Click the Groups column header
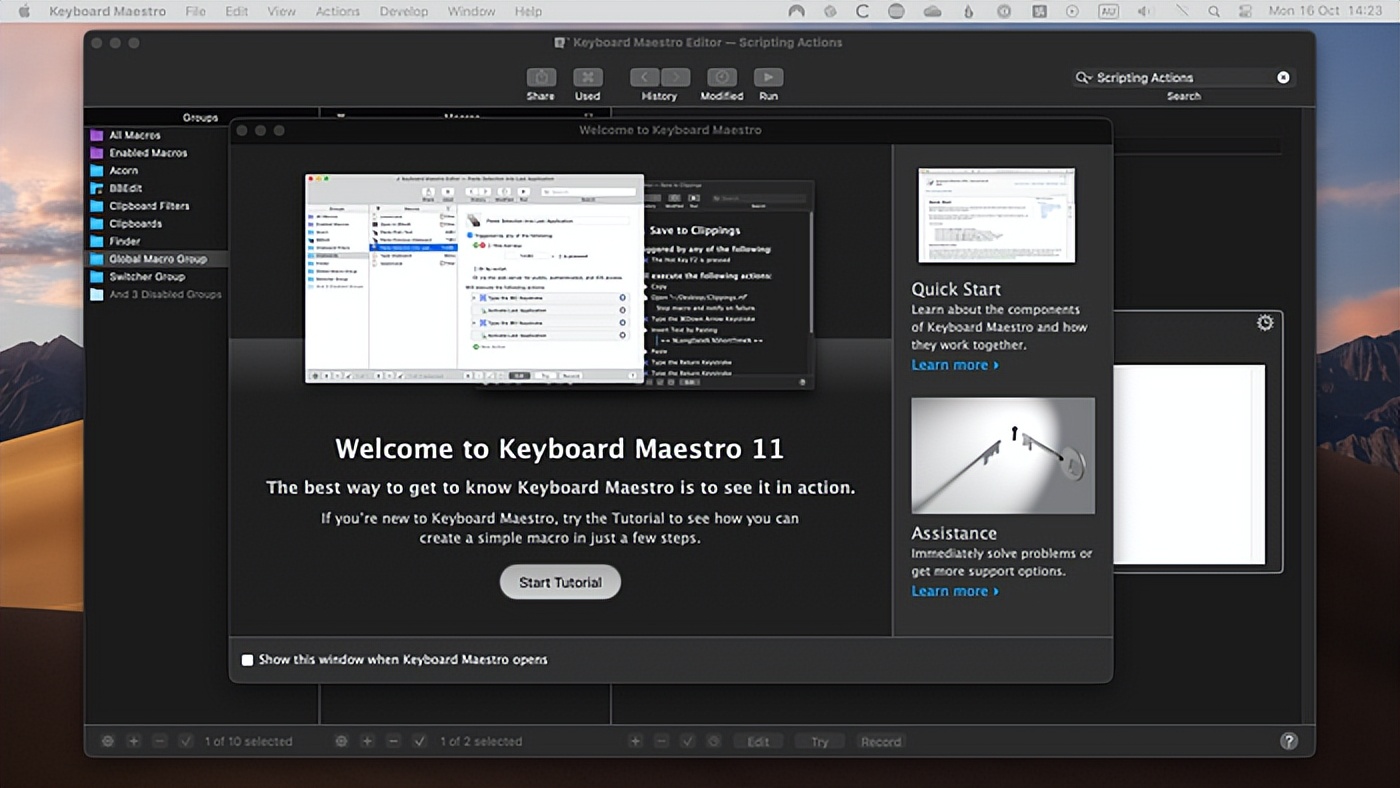 201,117
